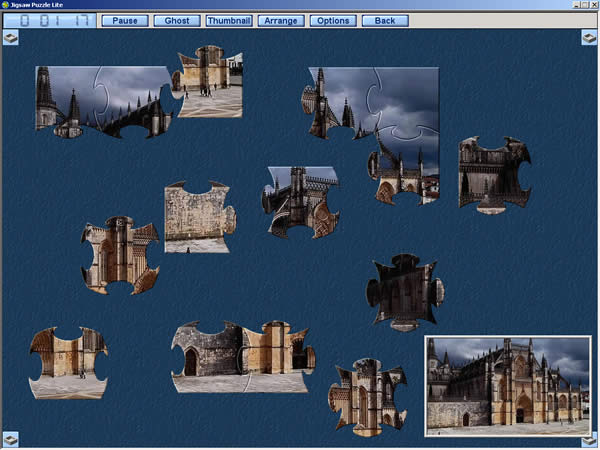Viewport: 600px width, 450px height.
Task: Click the tray icon in bottom-left corner
Action: point(11,439)
